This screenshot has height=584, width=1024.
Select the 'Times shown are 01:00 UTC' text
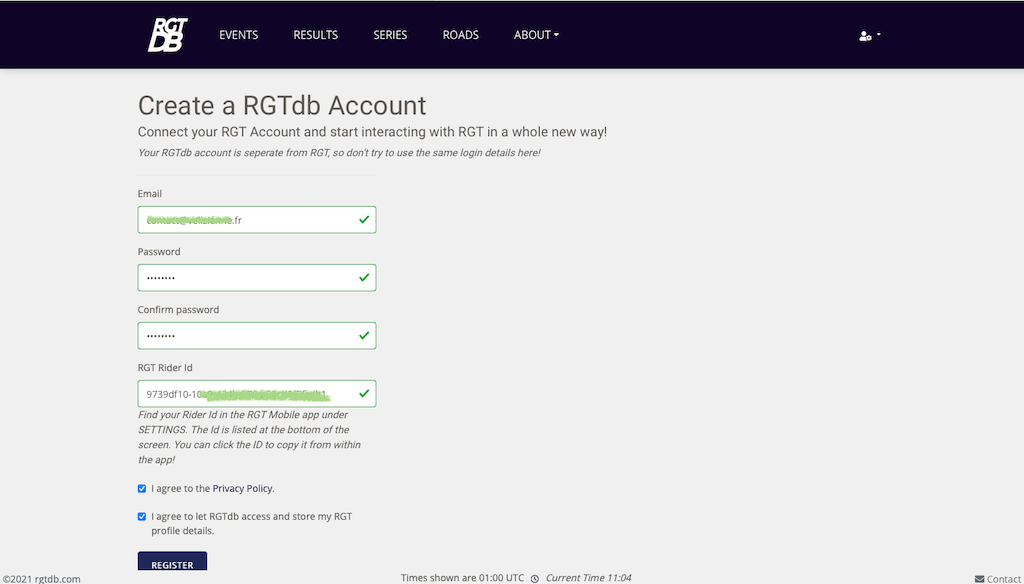click(x=462, y=578)
